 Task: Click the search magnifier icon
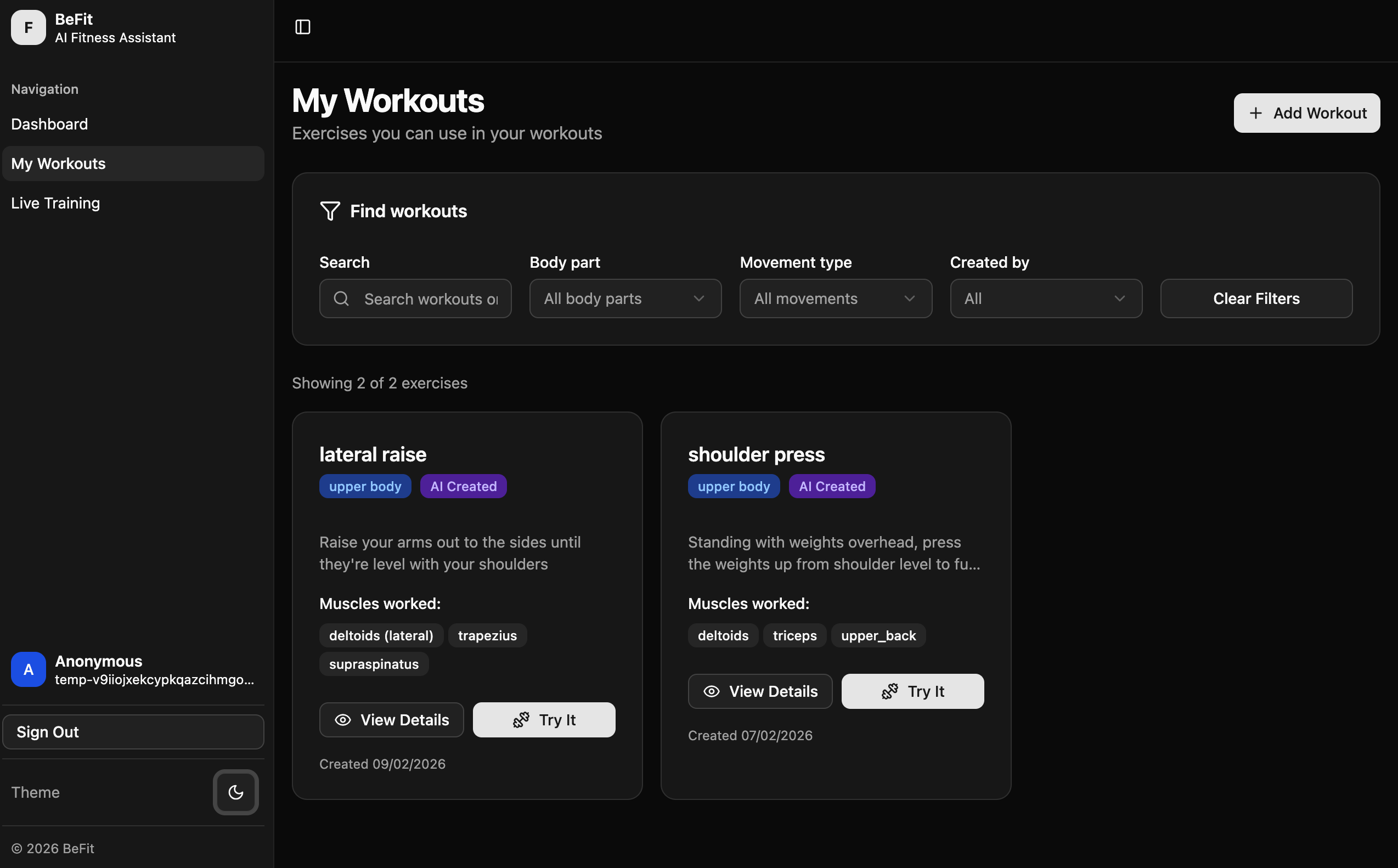[341, 298]
